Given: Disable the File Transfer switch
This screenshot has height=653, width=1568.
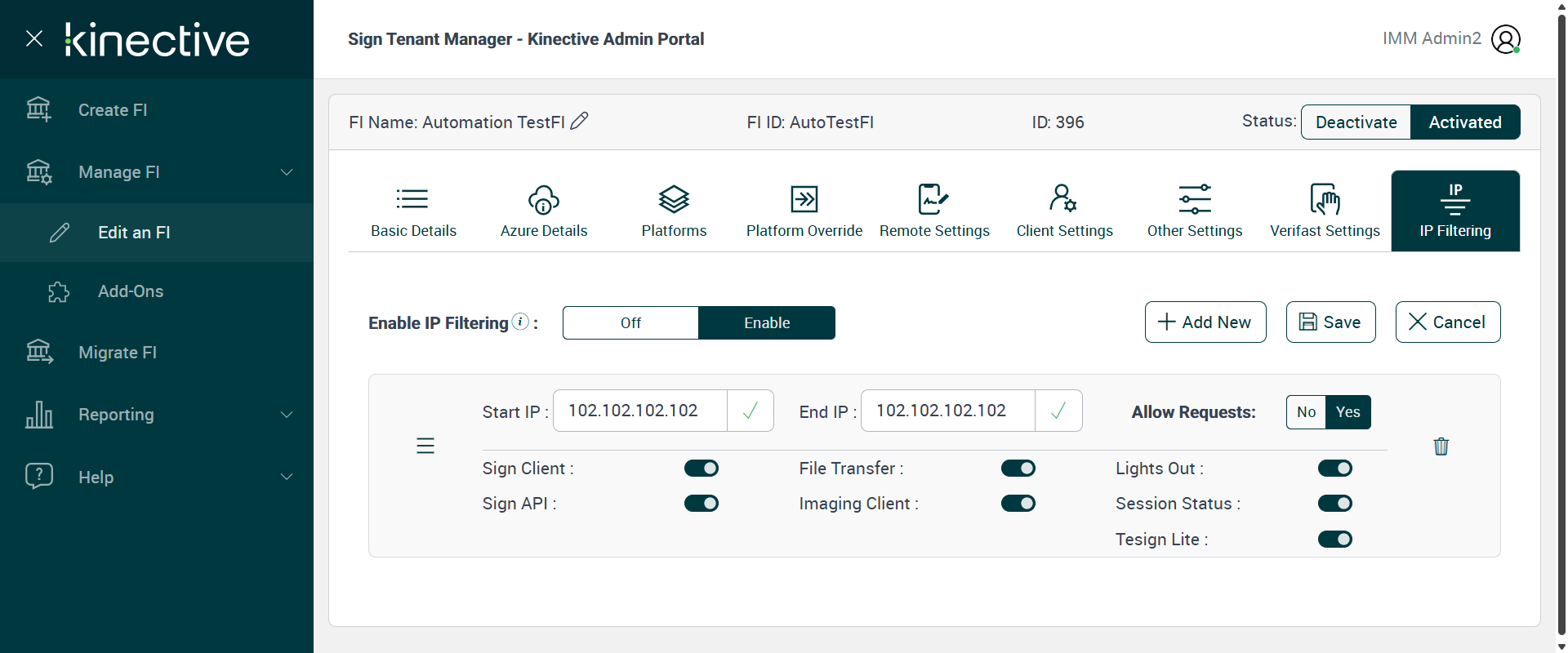Looking at the screenshot, I should 1018,469.
